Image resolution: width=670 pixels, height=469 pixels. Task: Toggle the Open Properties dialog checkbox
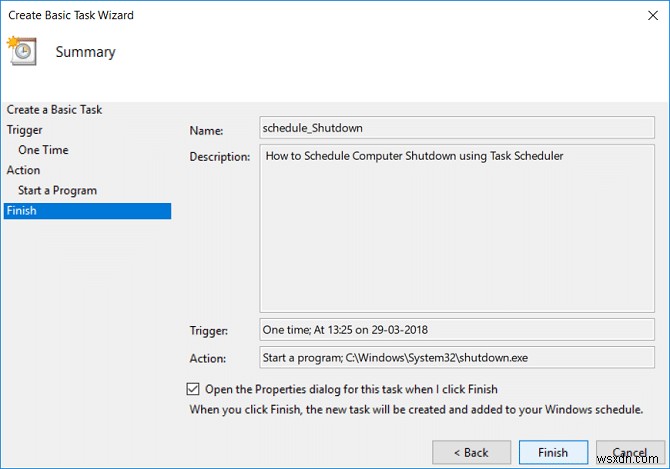[193, 389]
